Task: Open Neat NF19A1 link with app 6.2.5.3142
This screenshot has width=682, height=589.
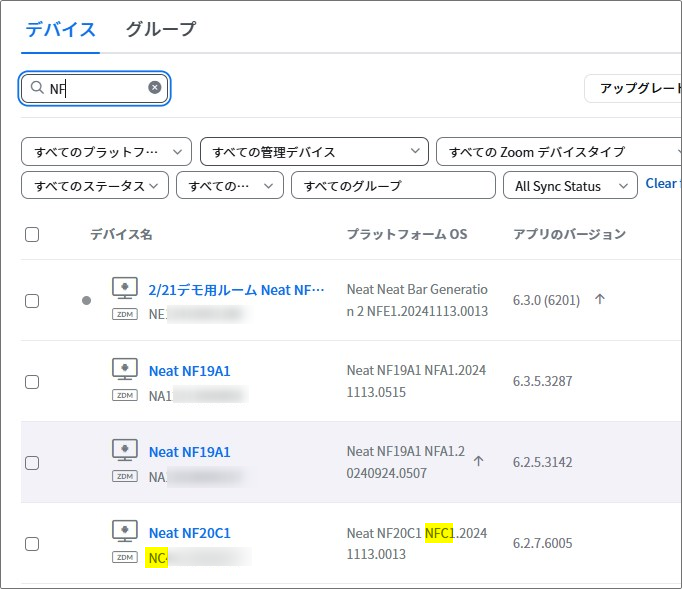Action: (x=190, y=452)
